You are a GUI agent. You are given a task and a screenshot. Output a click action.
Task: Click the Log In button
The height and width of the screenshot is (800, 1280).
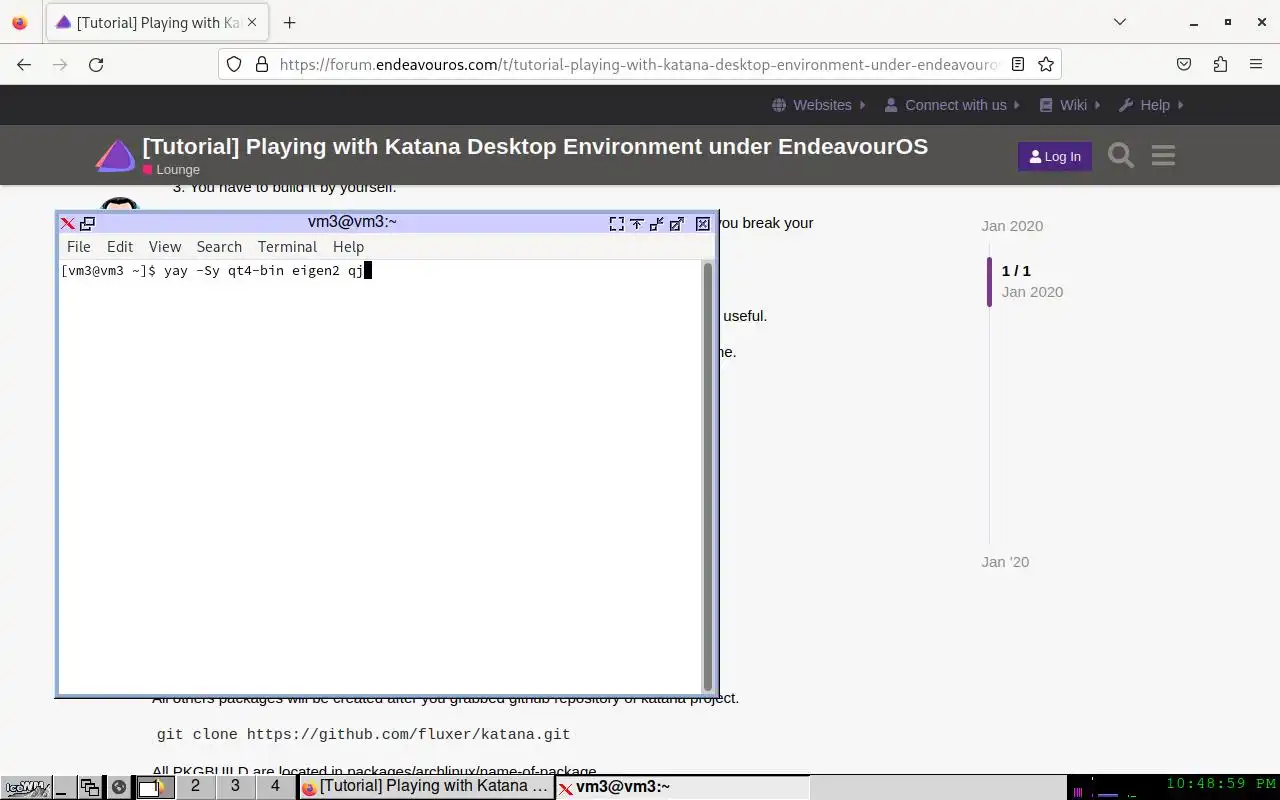1055,156
